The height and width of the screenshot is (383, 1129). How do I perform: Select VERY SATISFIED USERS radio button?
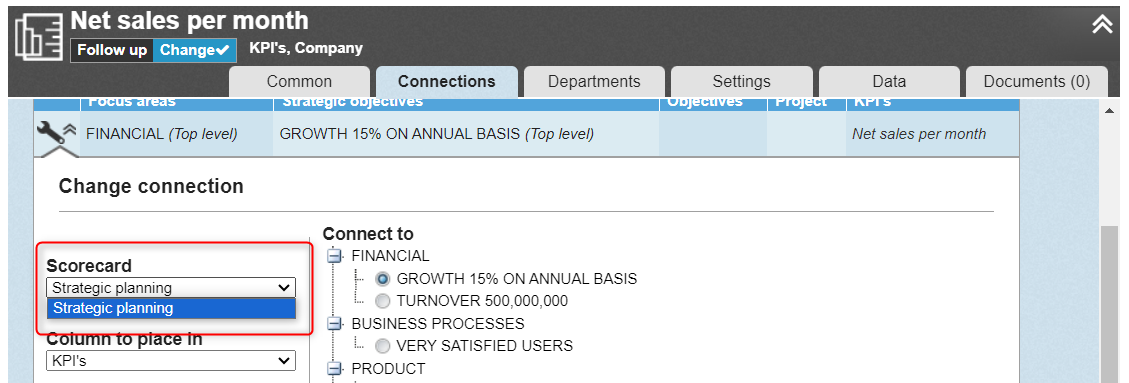pos(383,346)
